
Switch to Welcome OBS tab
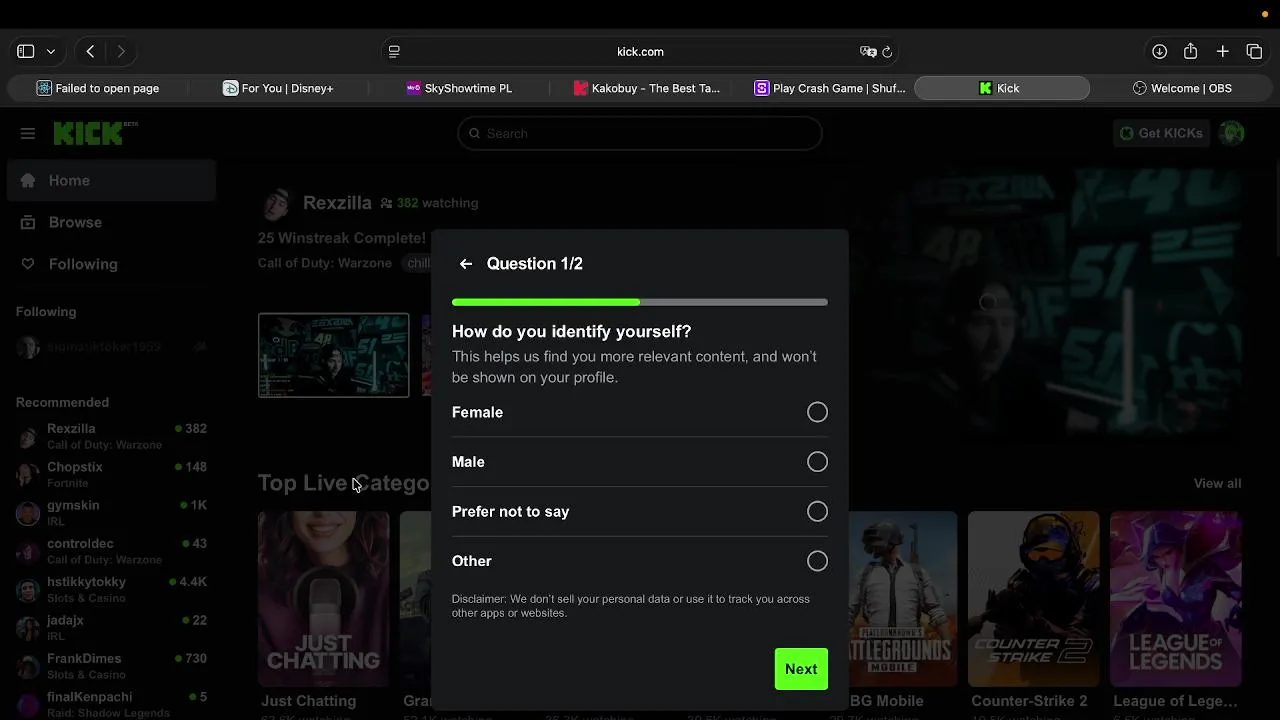(1181, 88)
